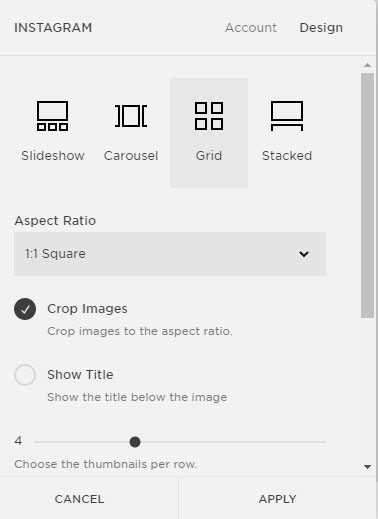Click the scrollbar down arrow

coord(367,467)
